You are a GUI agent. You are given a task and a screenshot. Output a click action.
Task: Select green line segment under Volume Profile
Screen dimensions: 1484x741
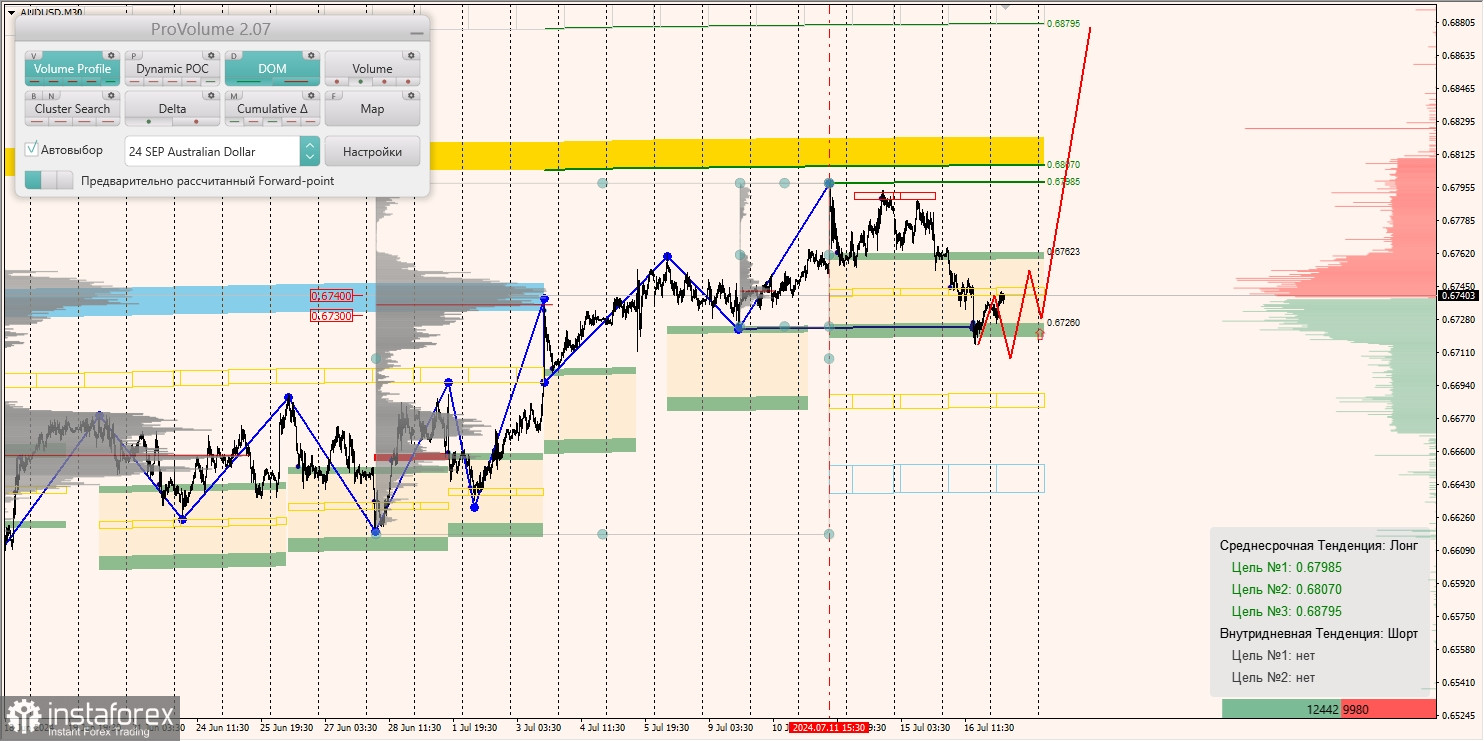point(110,81)
